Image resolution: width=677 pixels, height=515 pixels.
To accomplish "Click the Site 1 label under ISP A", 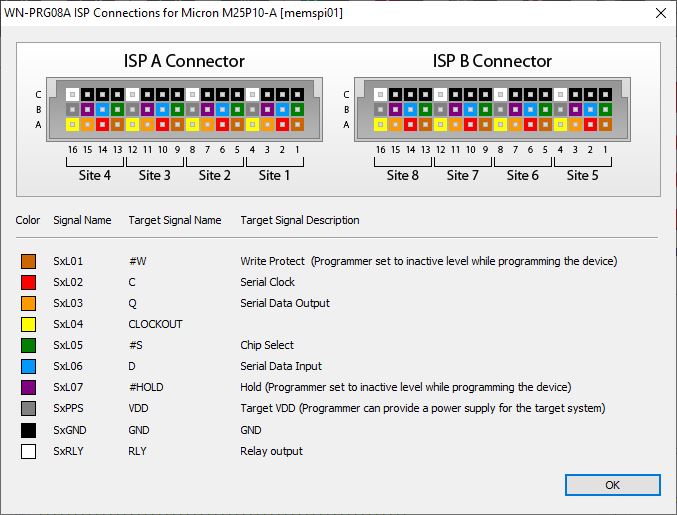I will click(x=272, y=176).
